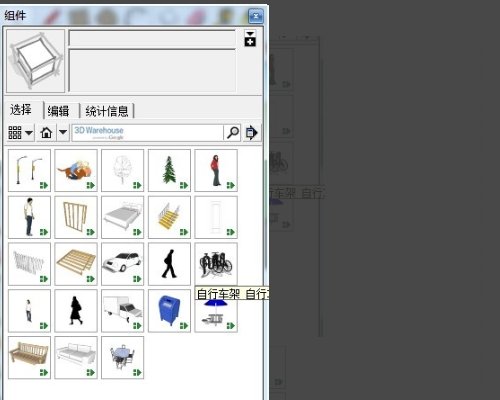Select the white sofa component

tap(76, 357)
